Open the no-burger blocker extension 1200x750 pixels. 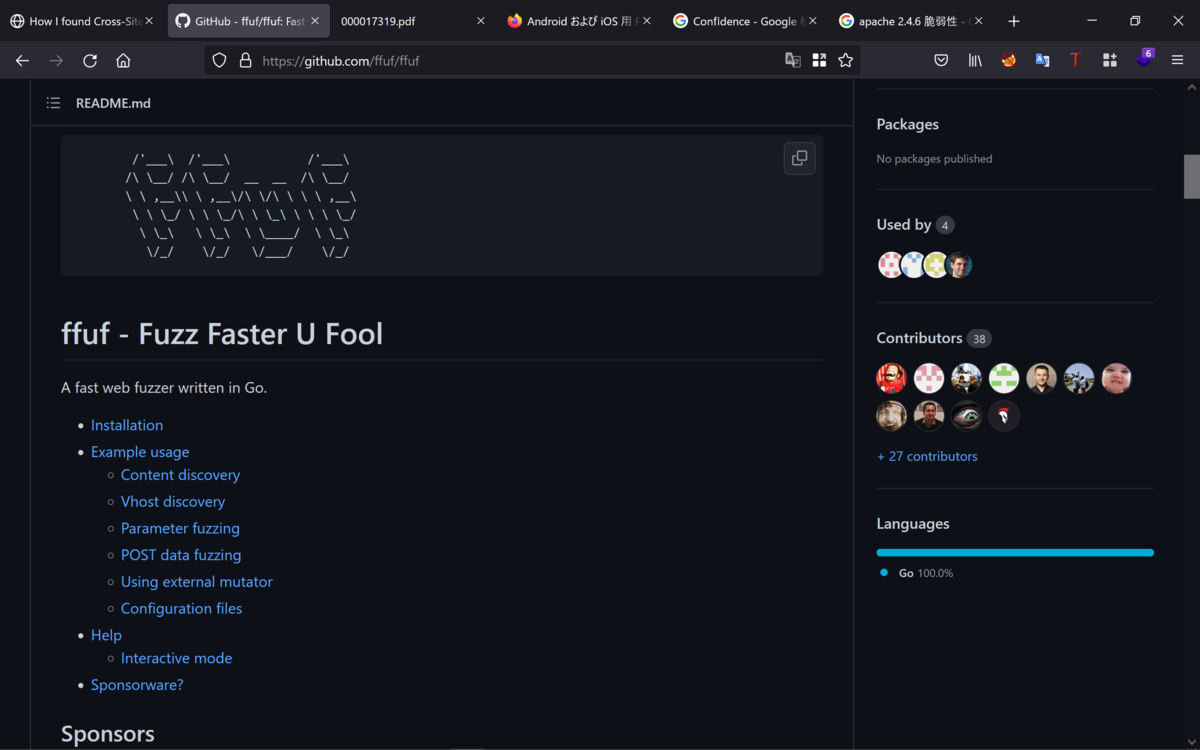(x=1009, y=60)
